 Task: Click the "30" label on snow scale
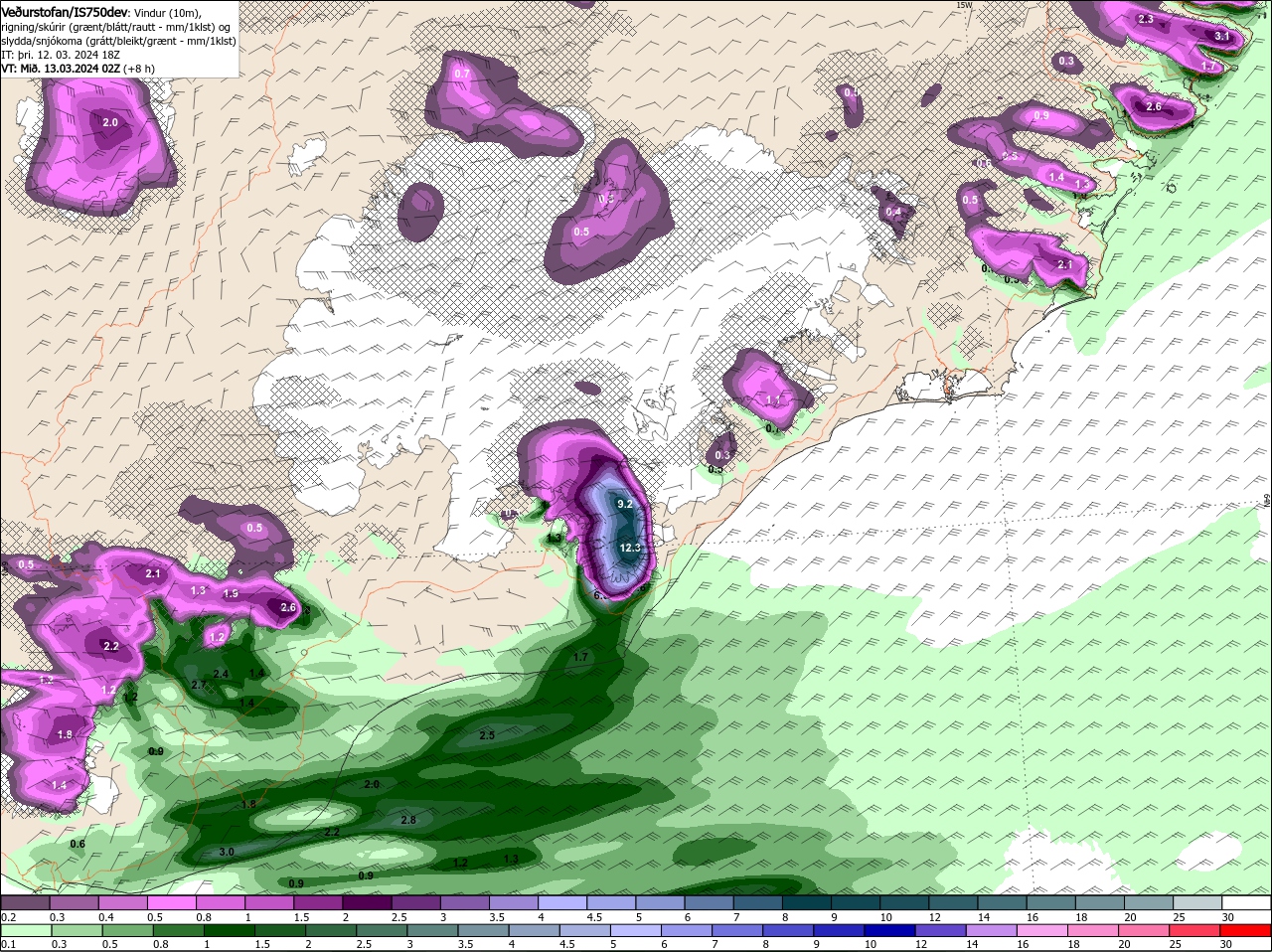point(1228,916)
